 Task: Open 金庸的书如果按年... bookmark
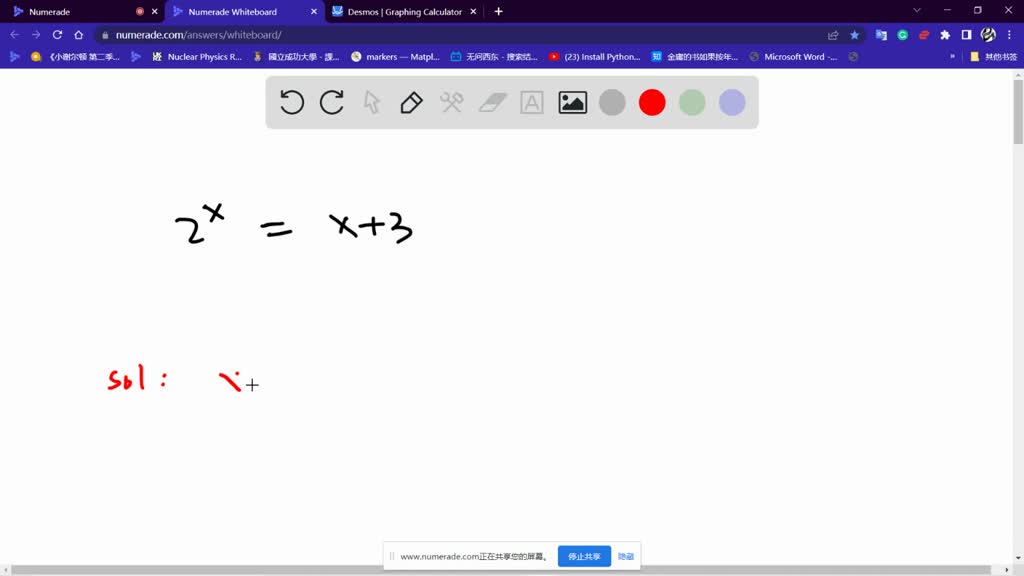695,57
